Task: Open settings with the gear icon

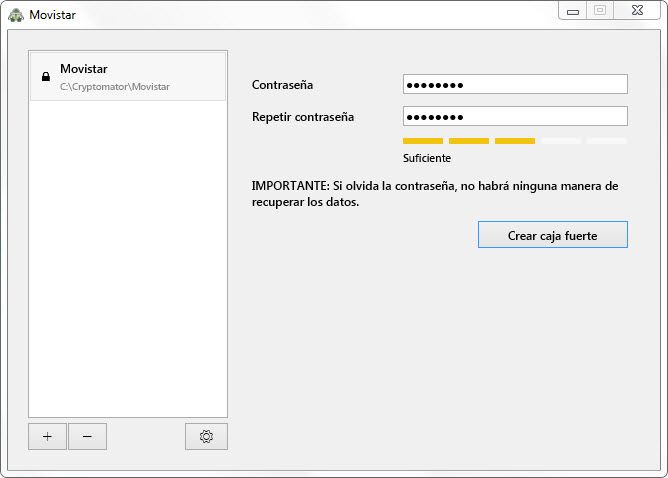Action: coord(206,436)
